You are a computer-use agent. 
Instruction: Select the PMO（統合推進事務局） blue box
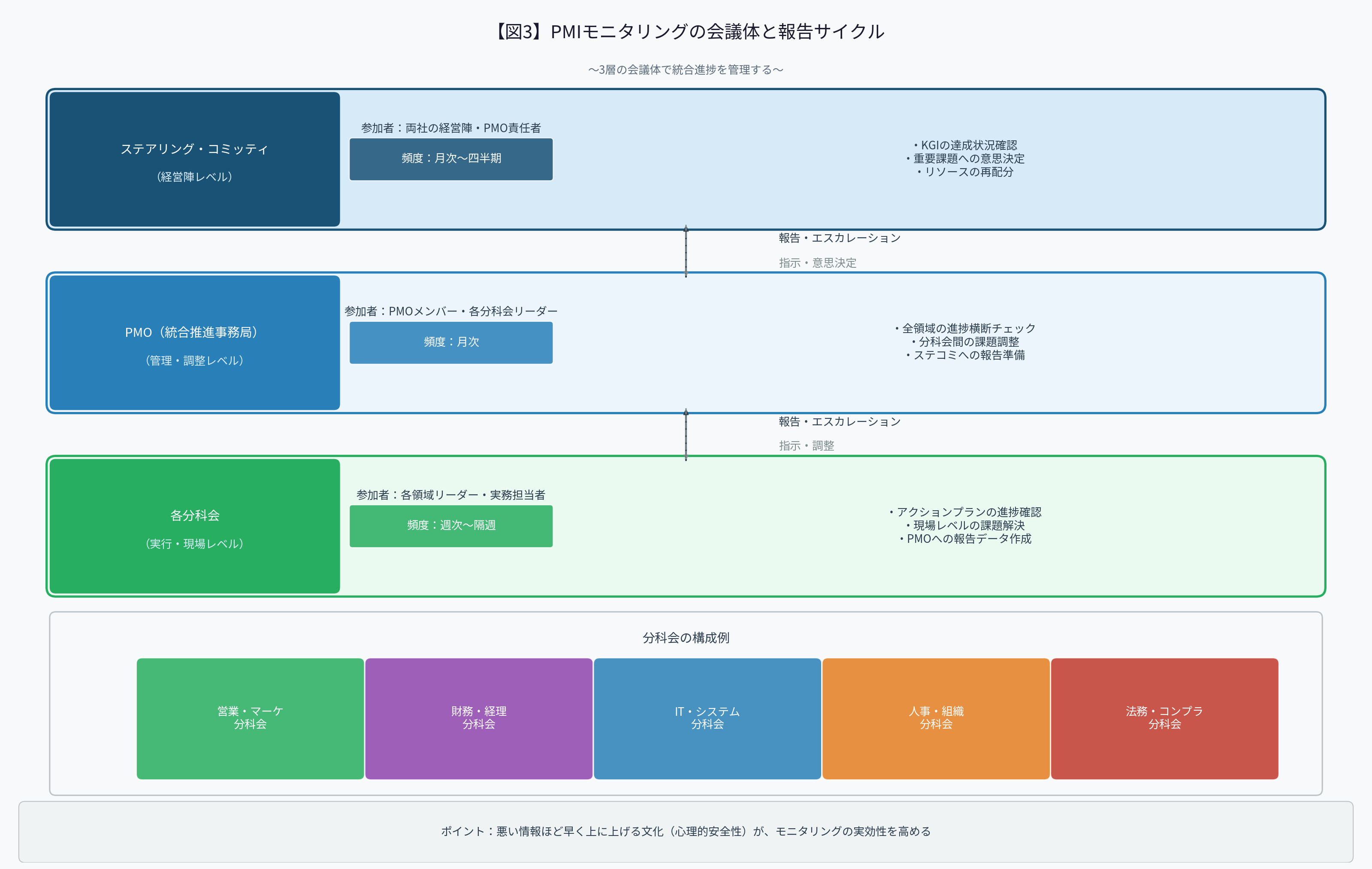click(x=195, y=342)
